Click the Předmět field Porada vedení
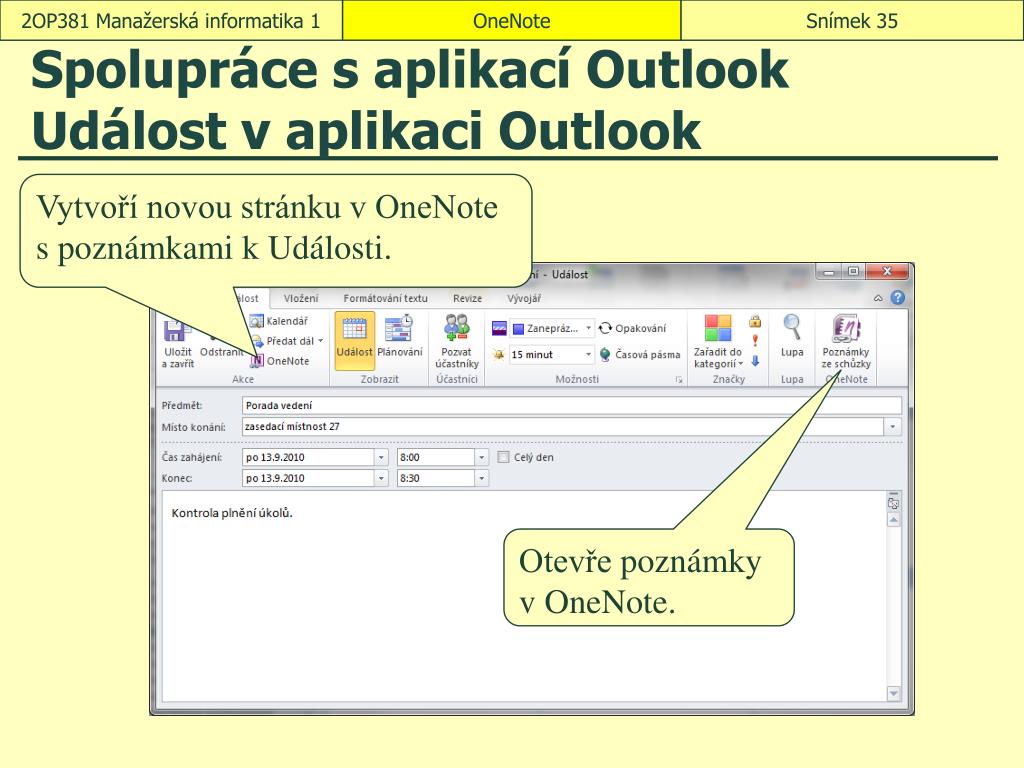 [571, 406]
